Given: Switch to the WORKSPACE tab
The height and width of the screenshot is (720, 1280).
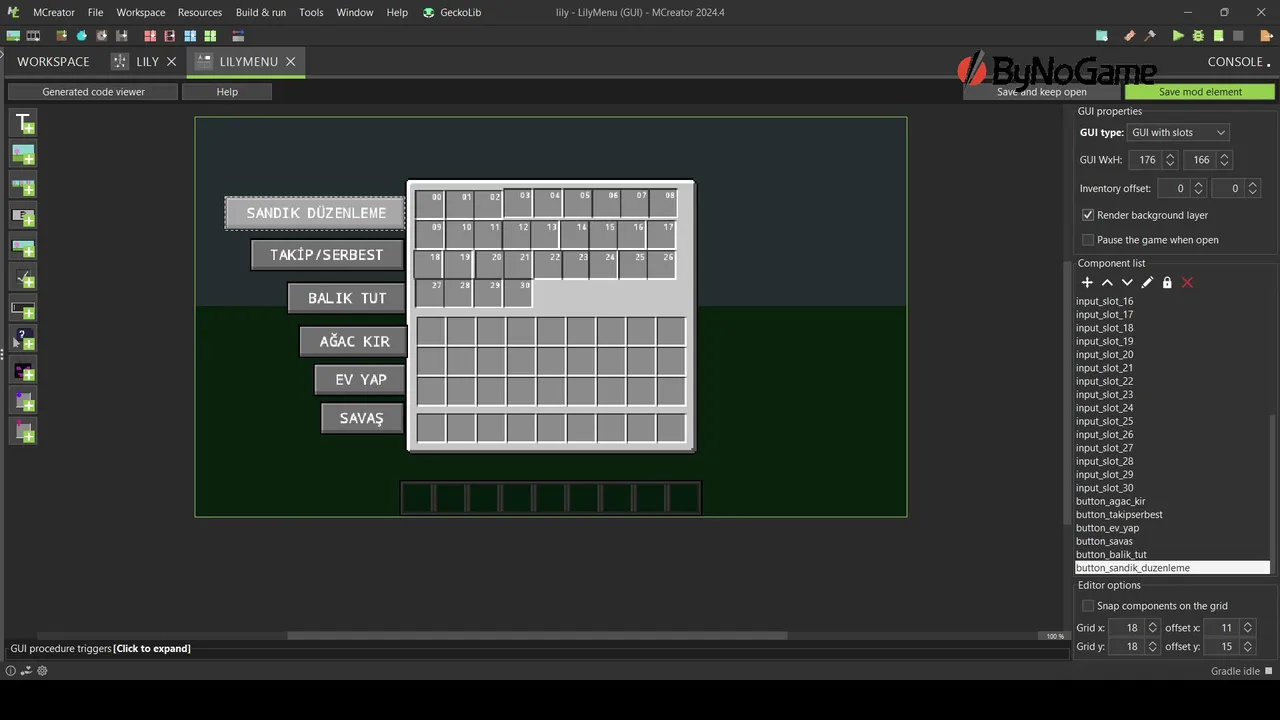Looking at the screenshot, I should tap(53, 61).
